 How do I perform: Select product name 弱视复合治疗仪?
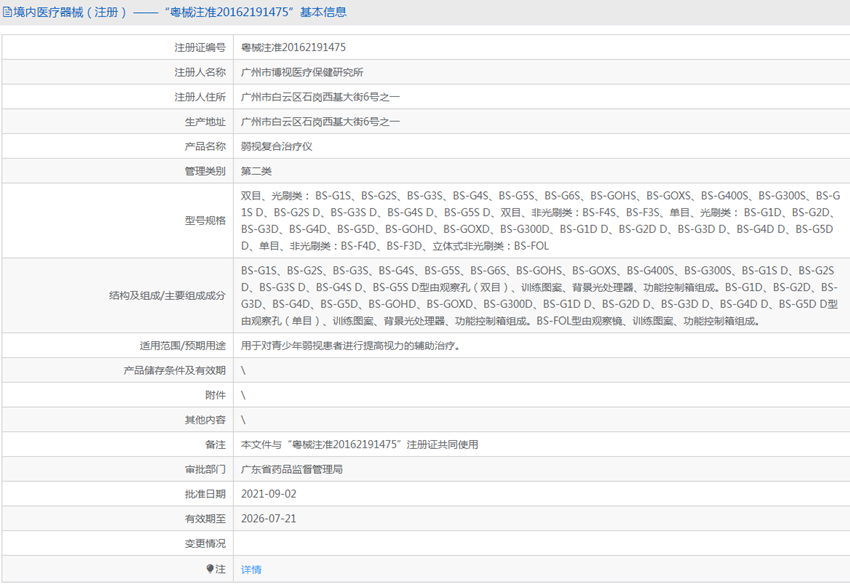click(276, 146)
